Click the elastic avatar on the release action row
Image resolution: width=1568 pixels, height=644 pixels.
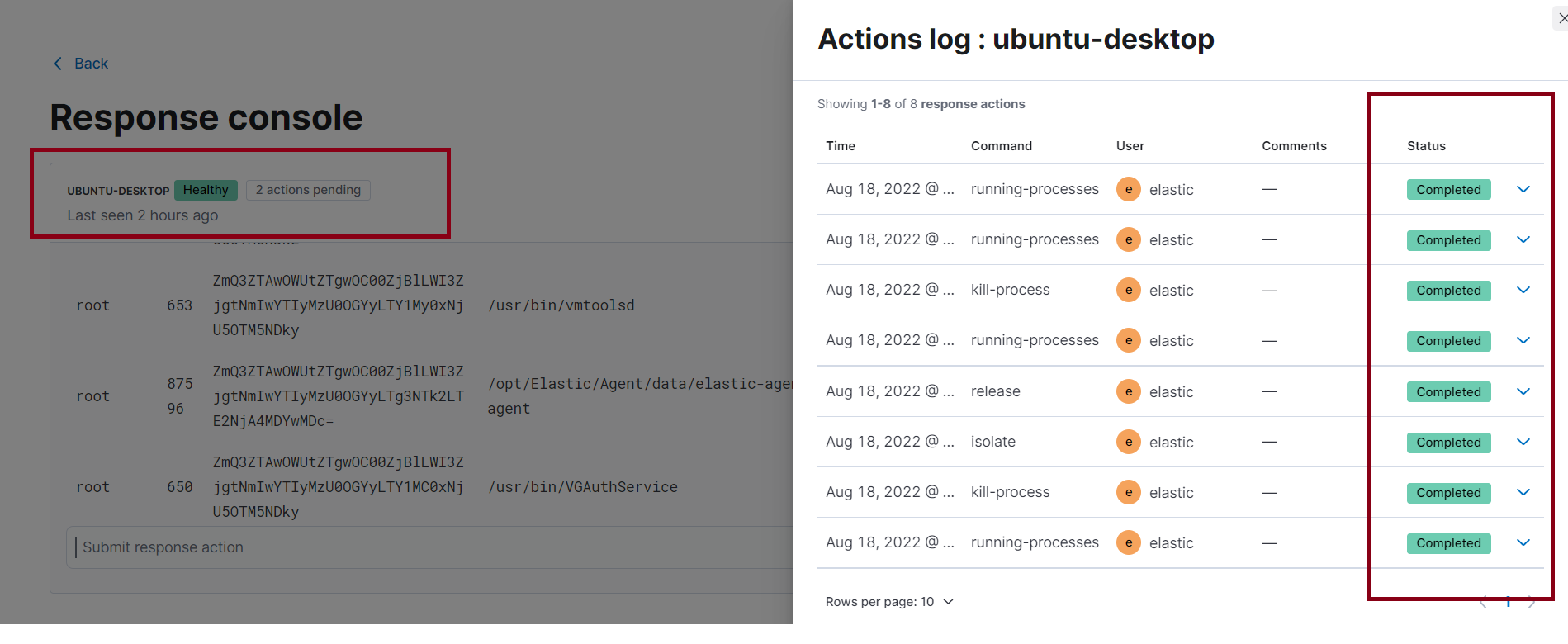point(1128,391)
